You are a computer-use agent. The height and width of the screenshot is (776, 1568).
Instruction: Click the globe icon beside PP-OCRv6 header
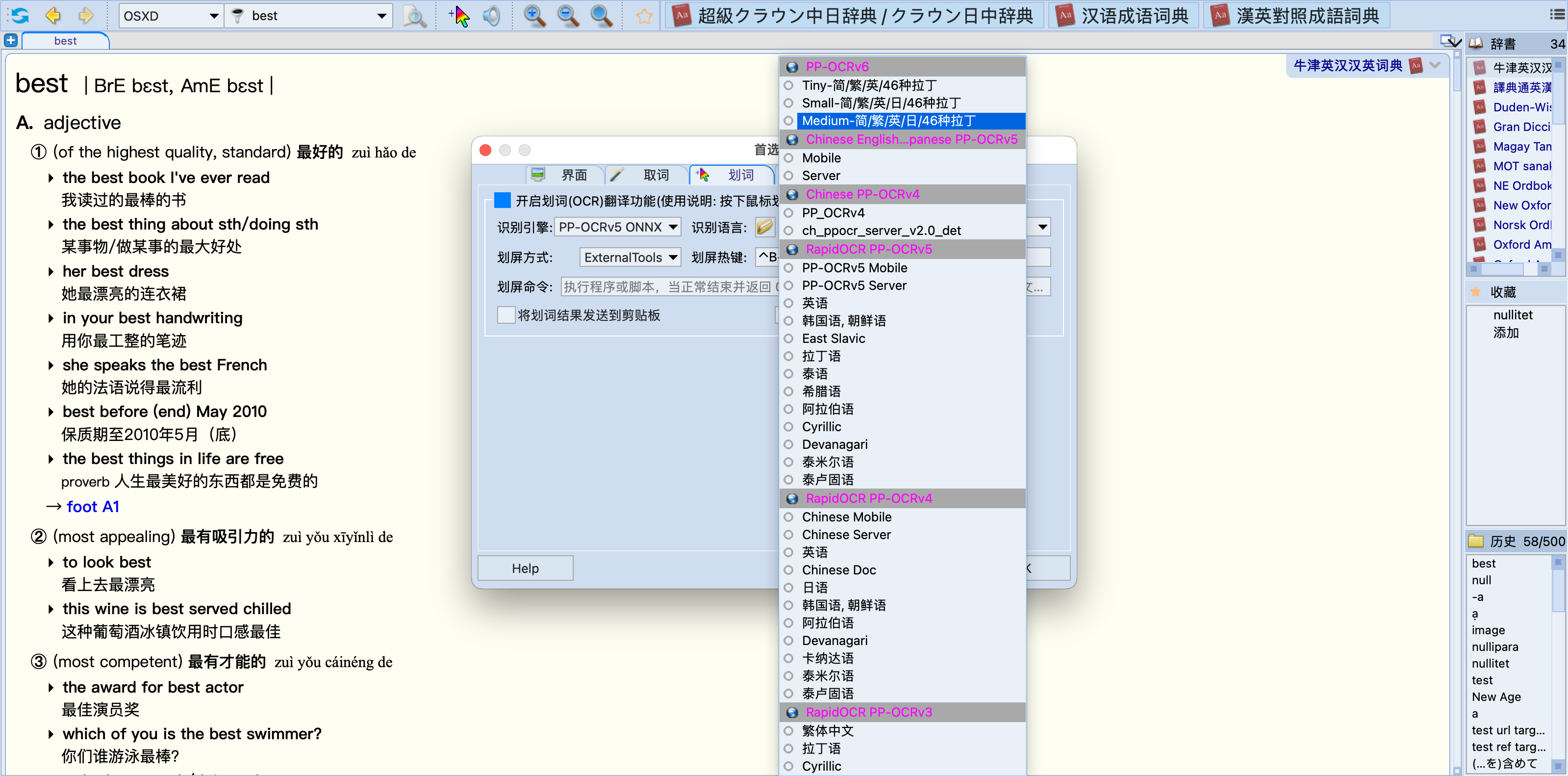pyautogui.click(x=792, y=67)
